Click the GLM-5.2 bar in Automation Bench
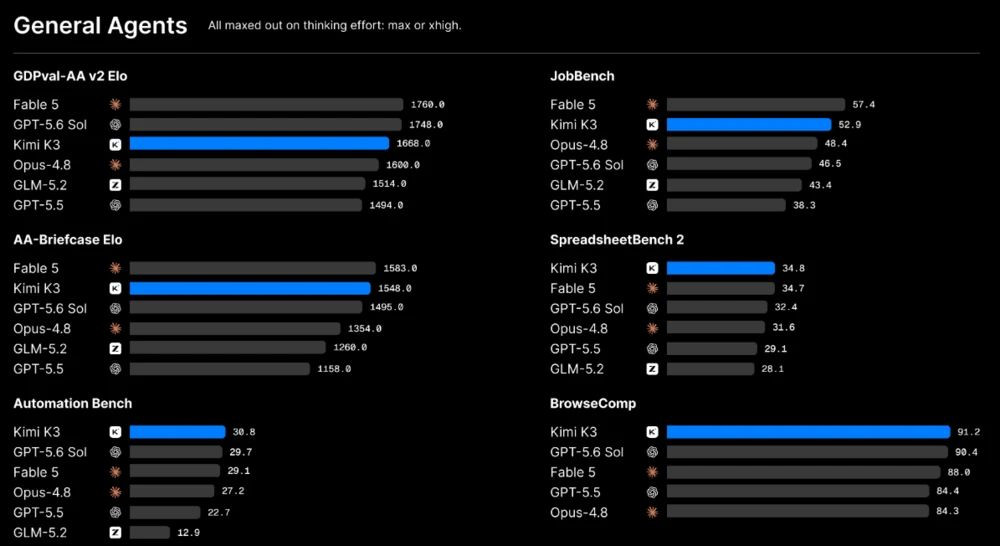The width and height of the screenshot is (1000, 546). [x=150, y=532]
